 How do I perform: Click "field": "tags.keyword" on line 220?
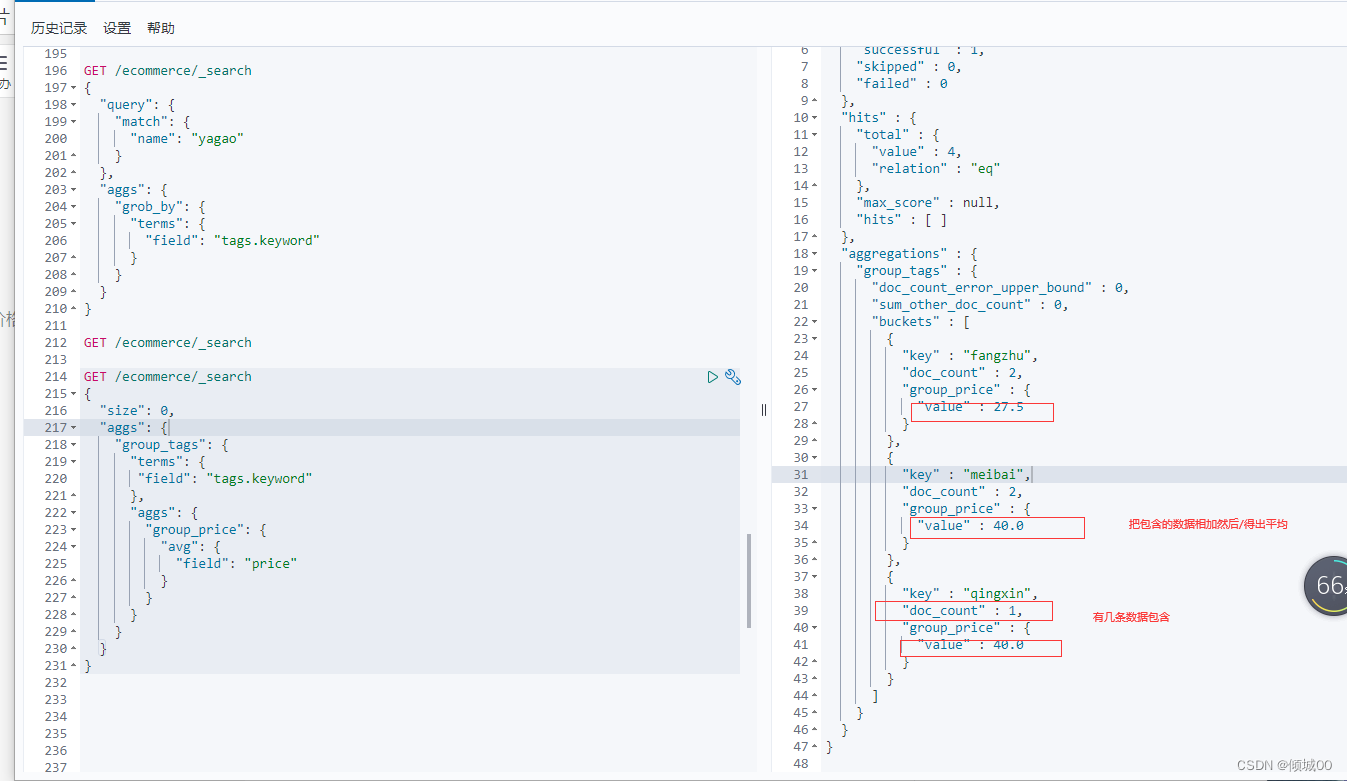(225, 479)
